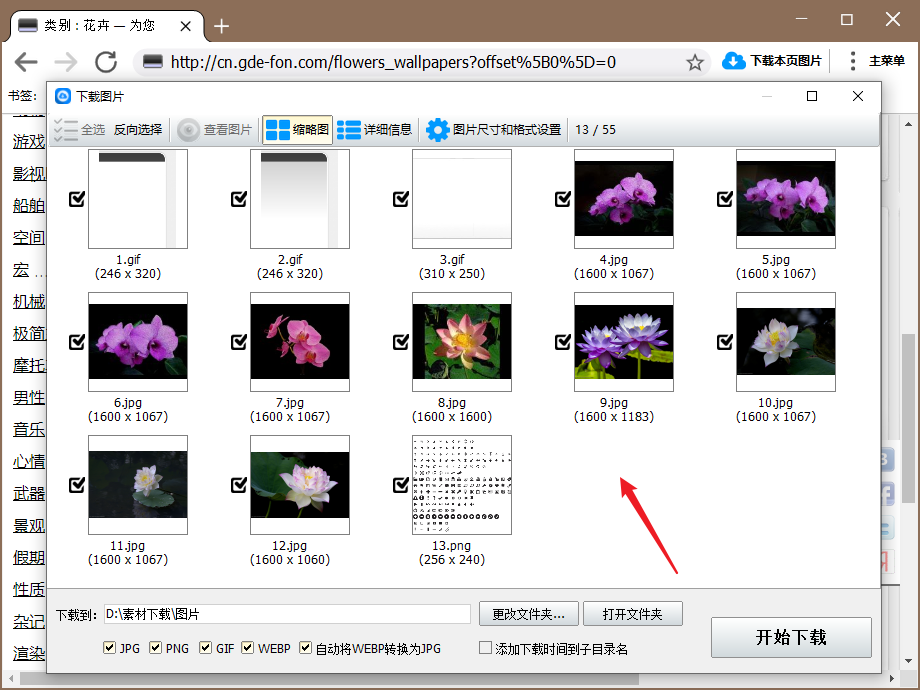Image resolution: width=920 pixels, height=690 pixels.
Task: Open the 假期 category link in sidebar
Action: (x=29, y=557)
